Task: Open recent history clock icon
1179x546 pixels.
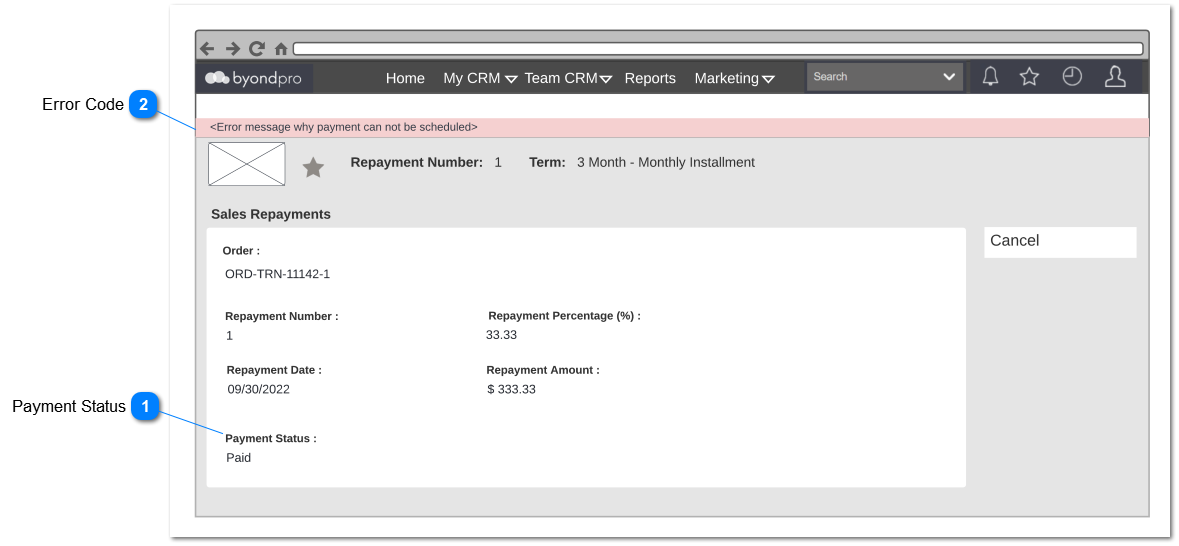Action: pyautogui.click(x=1071, y=77)
